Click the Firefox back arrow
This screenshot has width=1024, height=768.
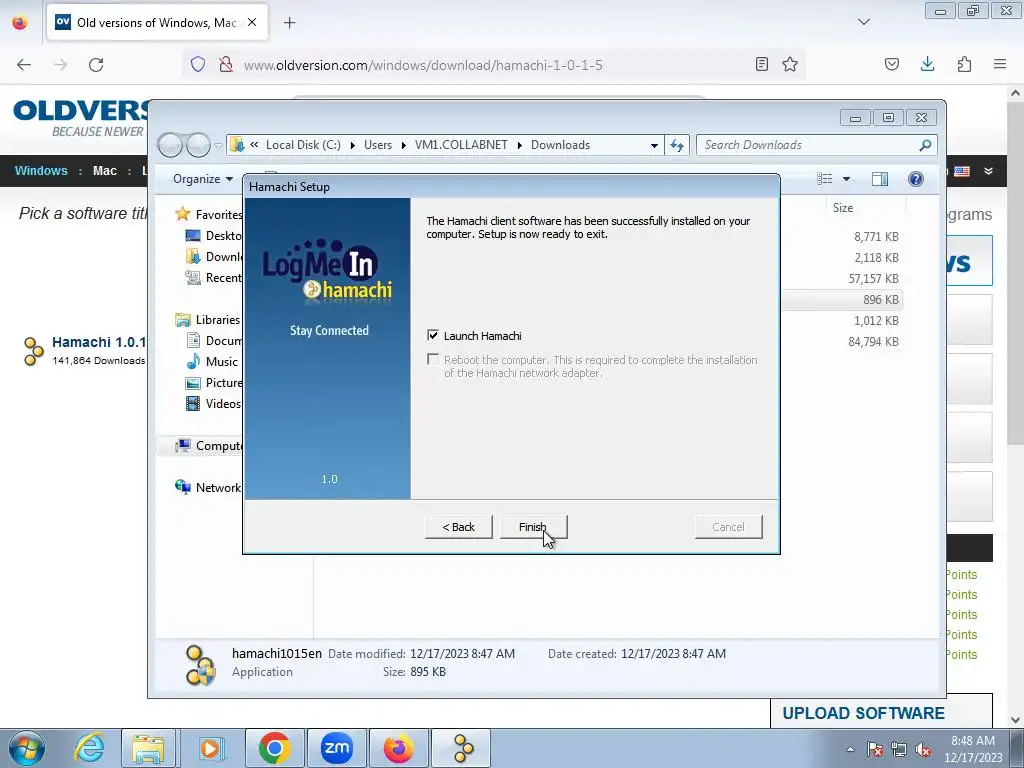(x=24, y=65)
